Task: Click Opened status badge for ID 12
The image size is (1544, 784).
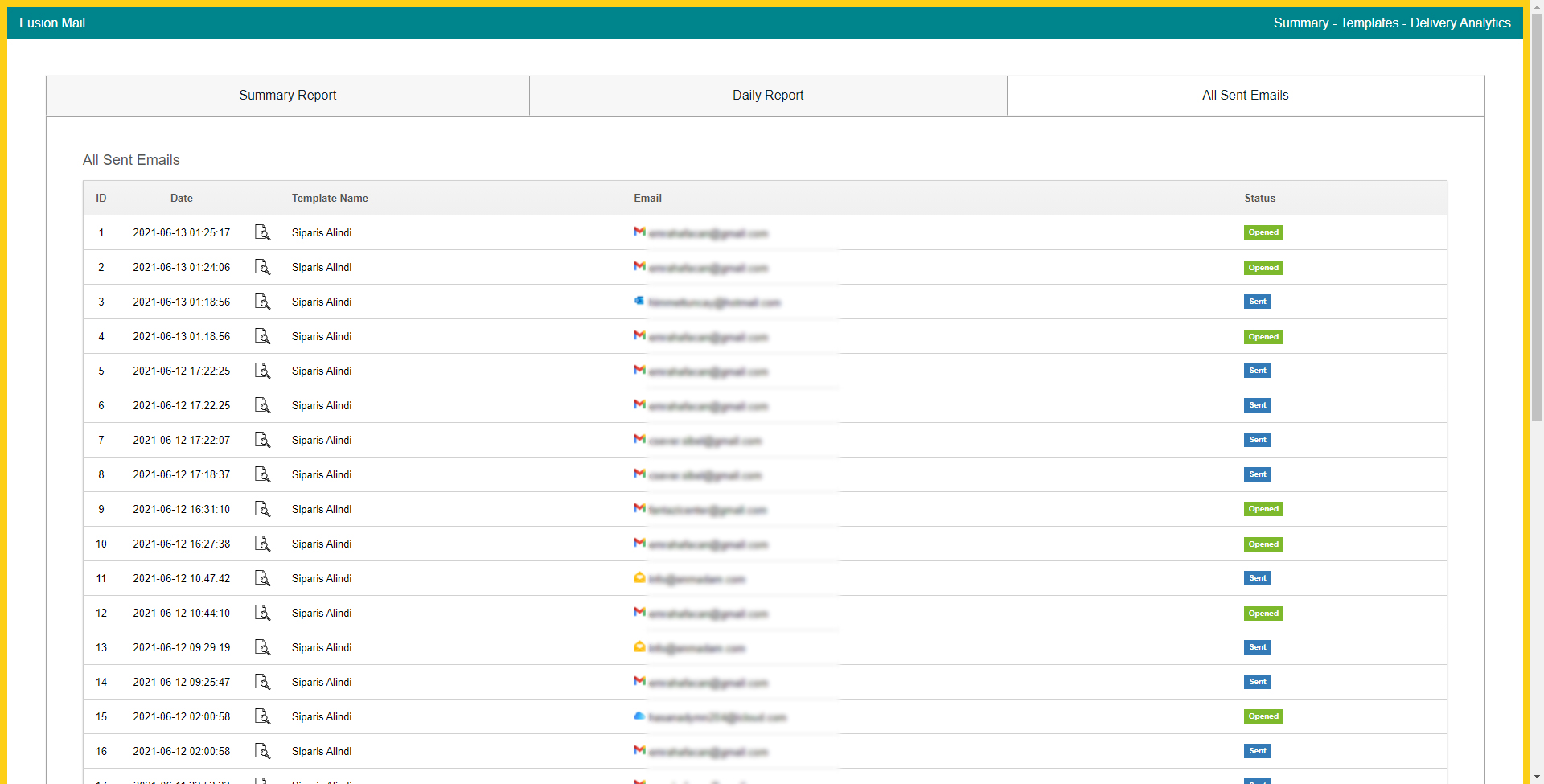Action: pyautogui.click(x=1263, y=613)
